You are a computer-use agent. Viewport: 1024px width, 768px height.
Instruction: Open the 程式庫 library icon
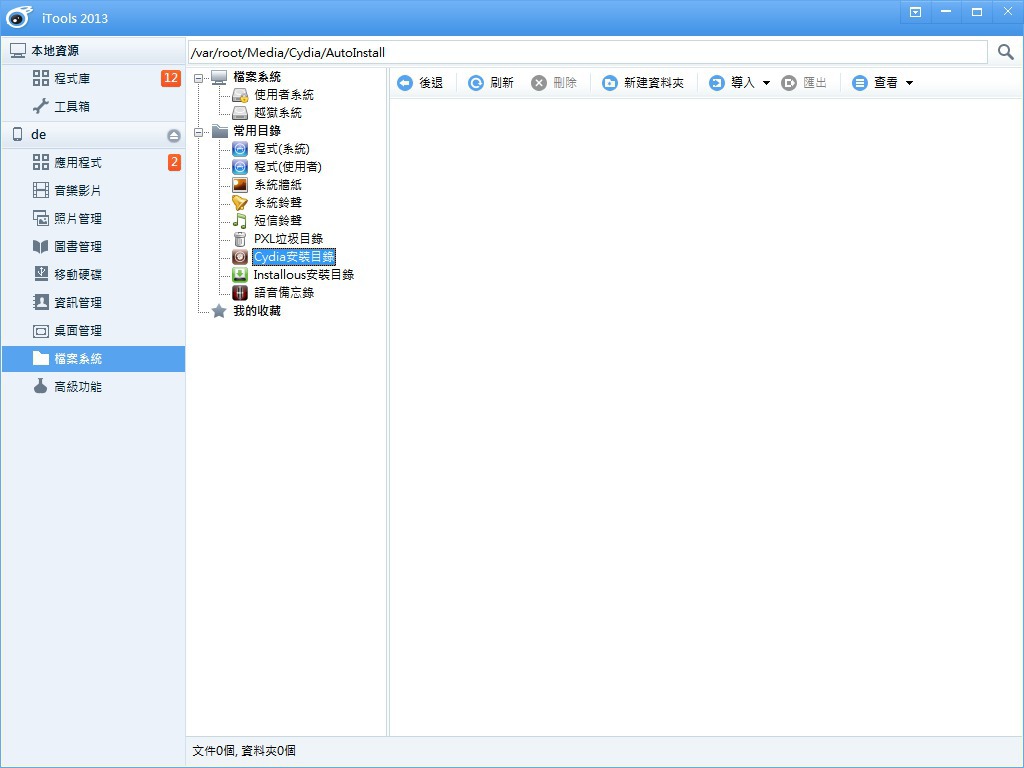click(40, 78)
